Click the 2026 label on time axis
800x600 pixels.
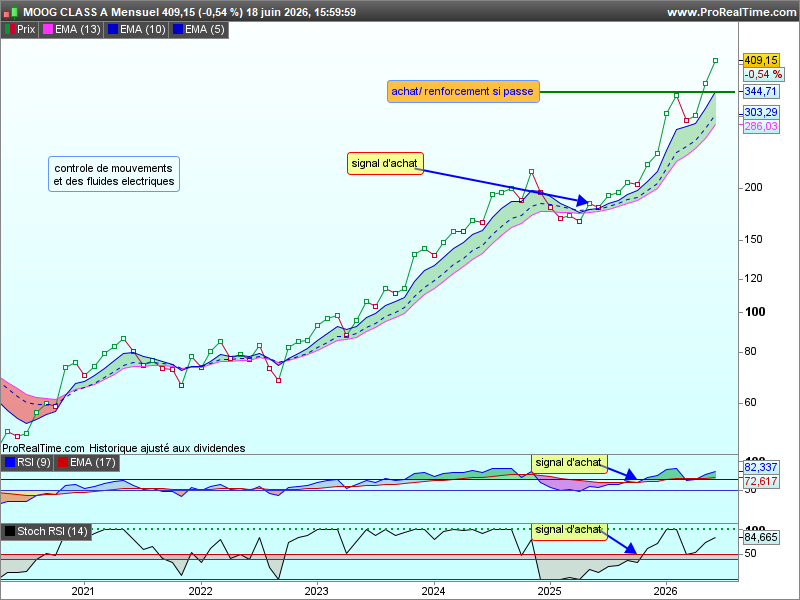(666, 591)
